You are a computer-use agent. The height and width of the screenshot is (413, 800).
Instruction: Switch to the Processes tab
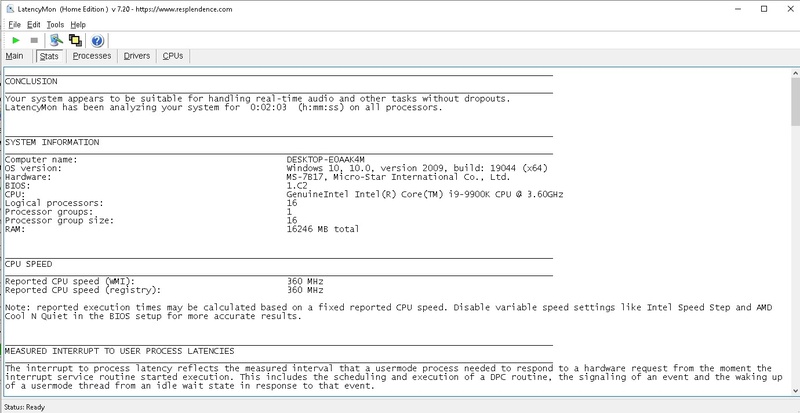point(92,56)
